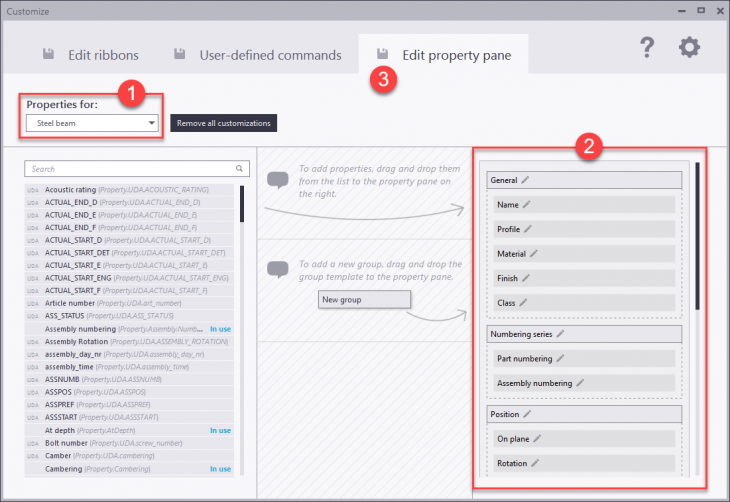Click the General group header
730x502 pixels.
coord(584,180)
